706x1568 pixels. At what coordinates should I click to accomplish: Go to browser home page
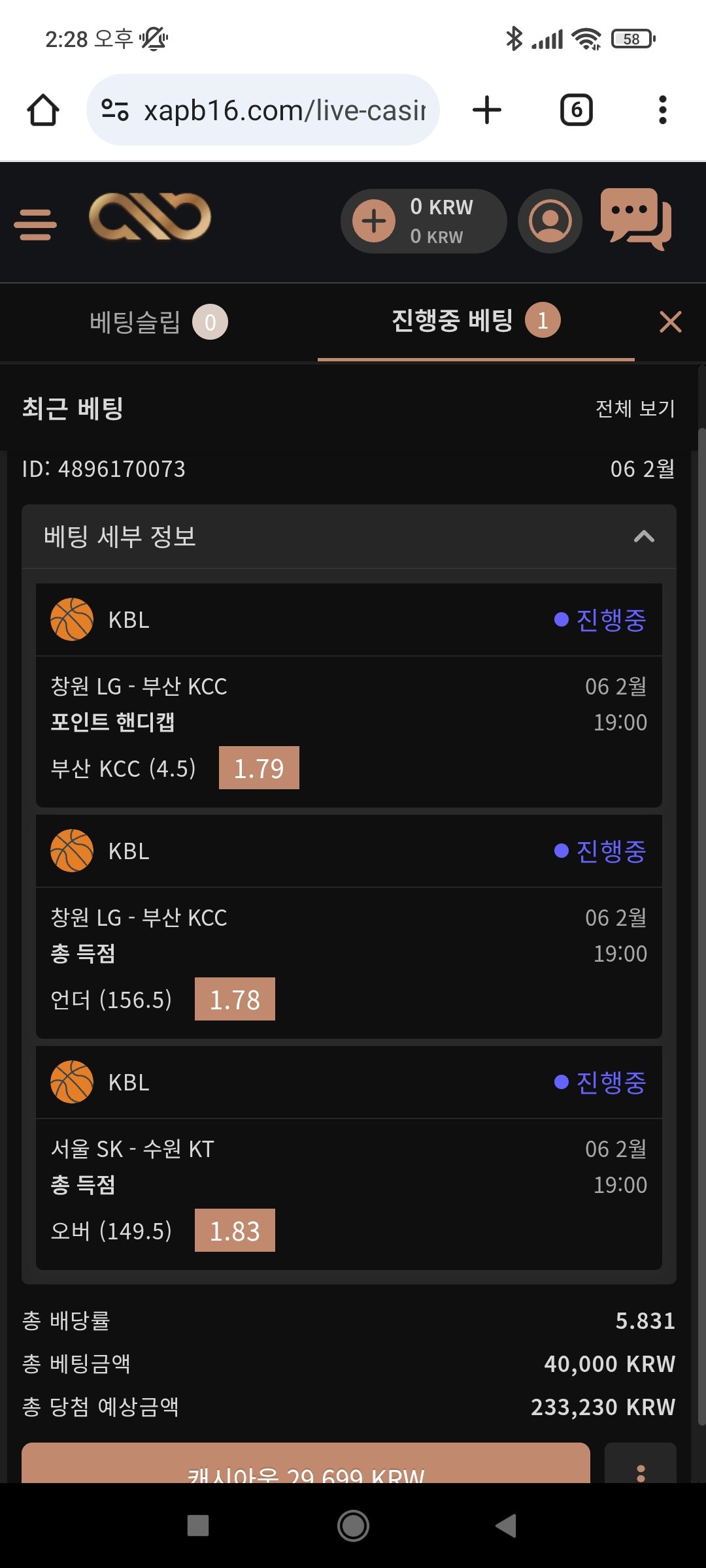click(x=43, y=110)
